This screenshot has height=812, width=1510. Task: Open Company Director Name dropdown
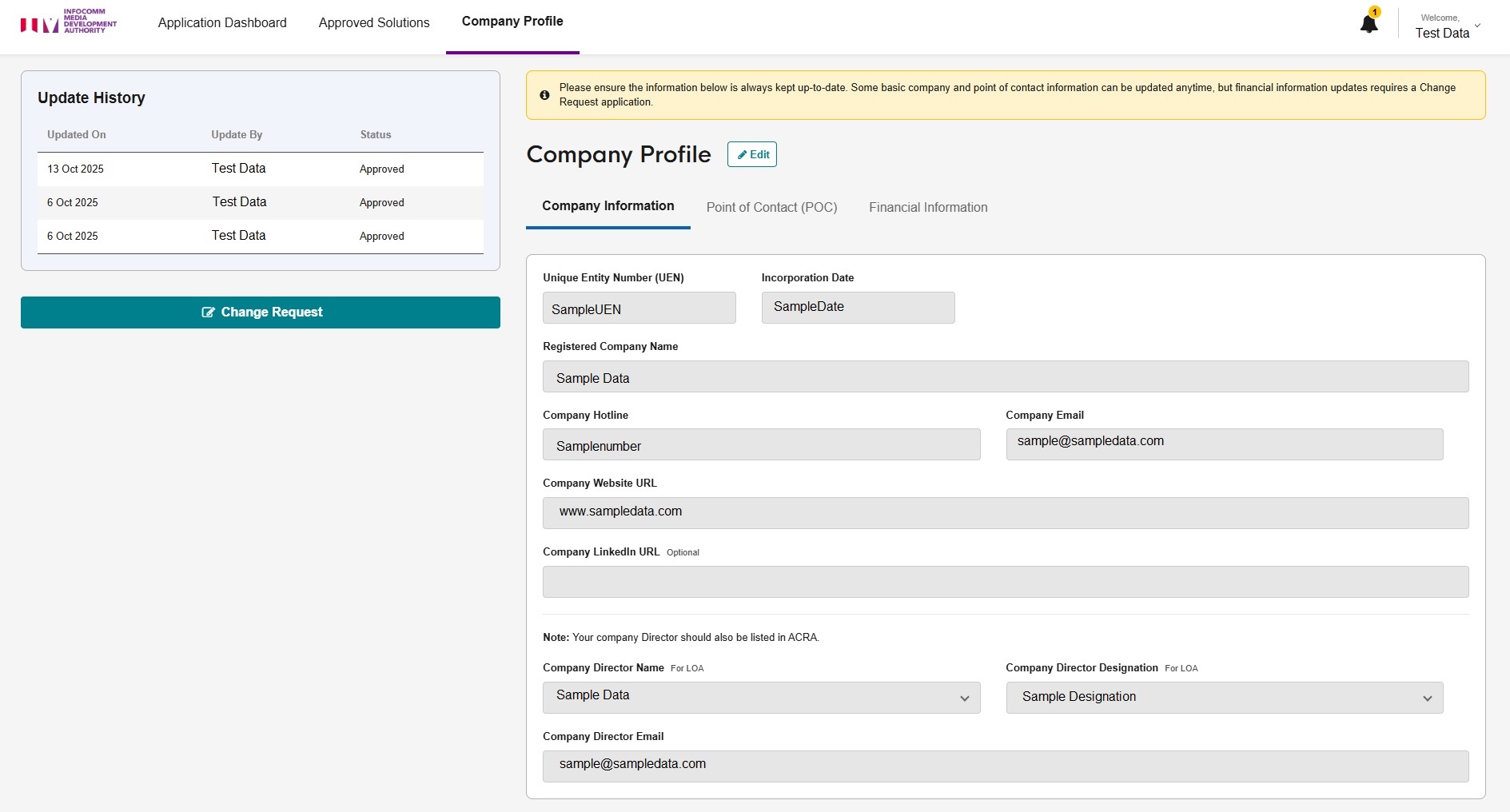pos(761,697)
